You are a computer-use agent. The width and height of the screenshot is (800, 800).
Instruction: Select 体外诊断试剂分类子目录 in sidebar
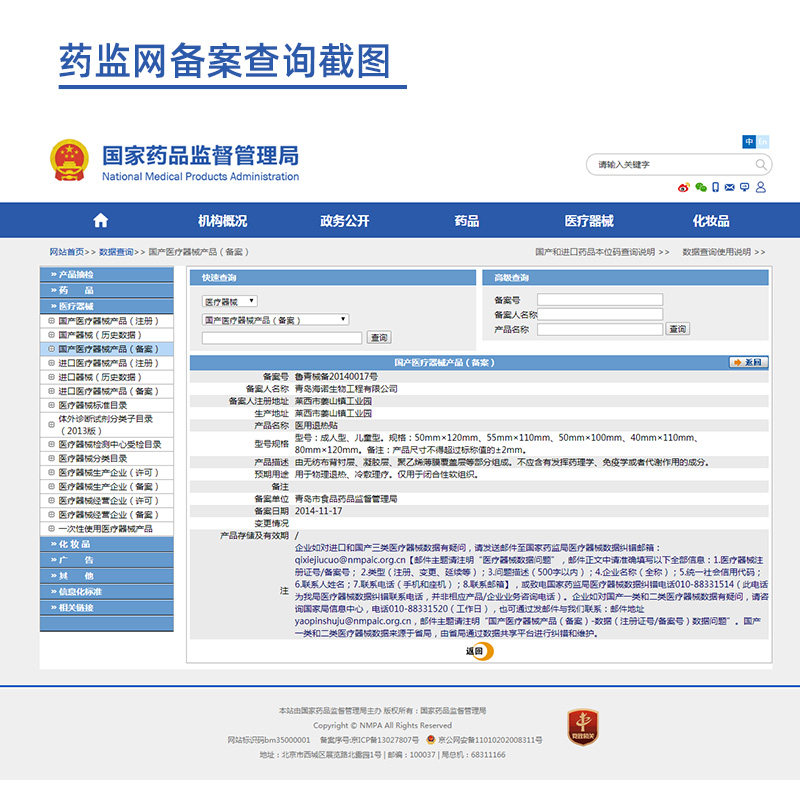[x=107, y=424]
